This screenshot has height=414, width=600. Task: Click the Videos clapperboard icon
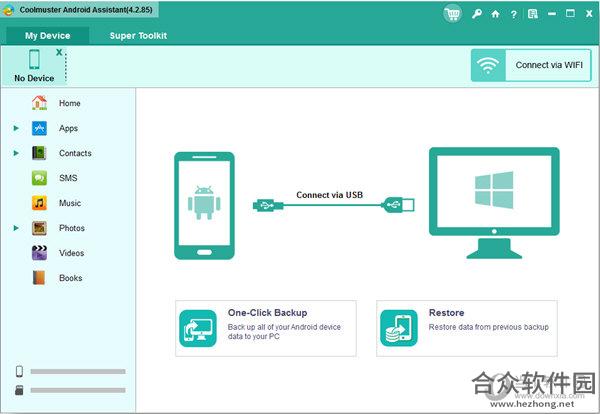pyautogui.click(x=39, y=253)
